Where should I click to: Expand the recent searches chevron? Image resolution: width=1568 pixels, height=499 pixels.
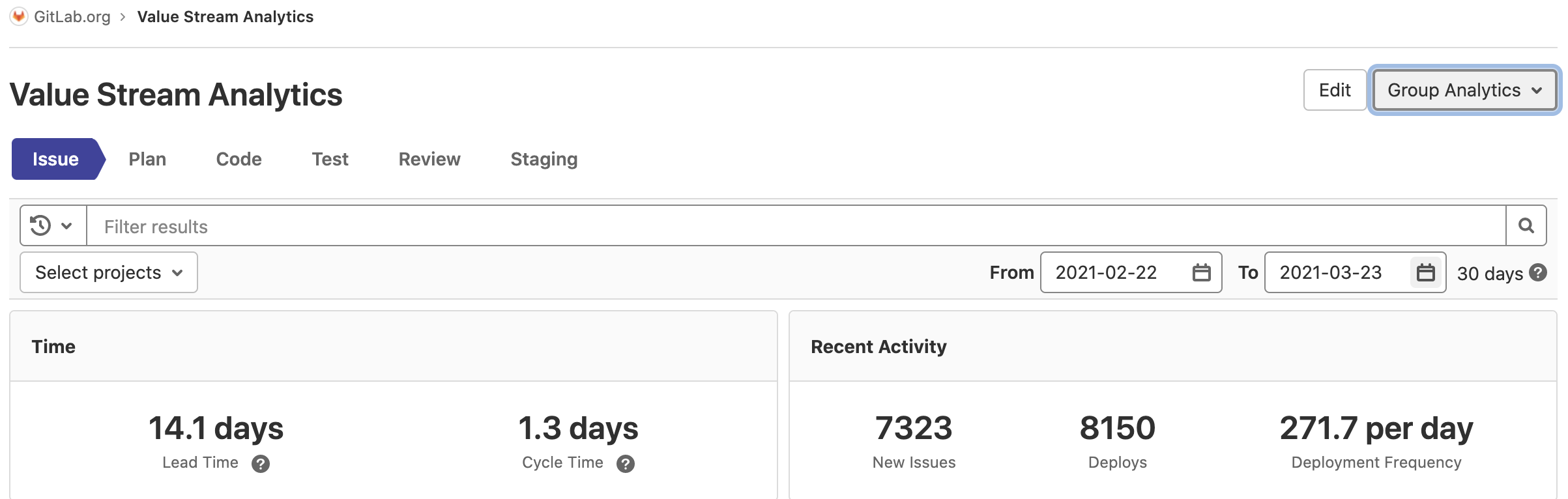[x=65, y=225]
